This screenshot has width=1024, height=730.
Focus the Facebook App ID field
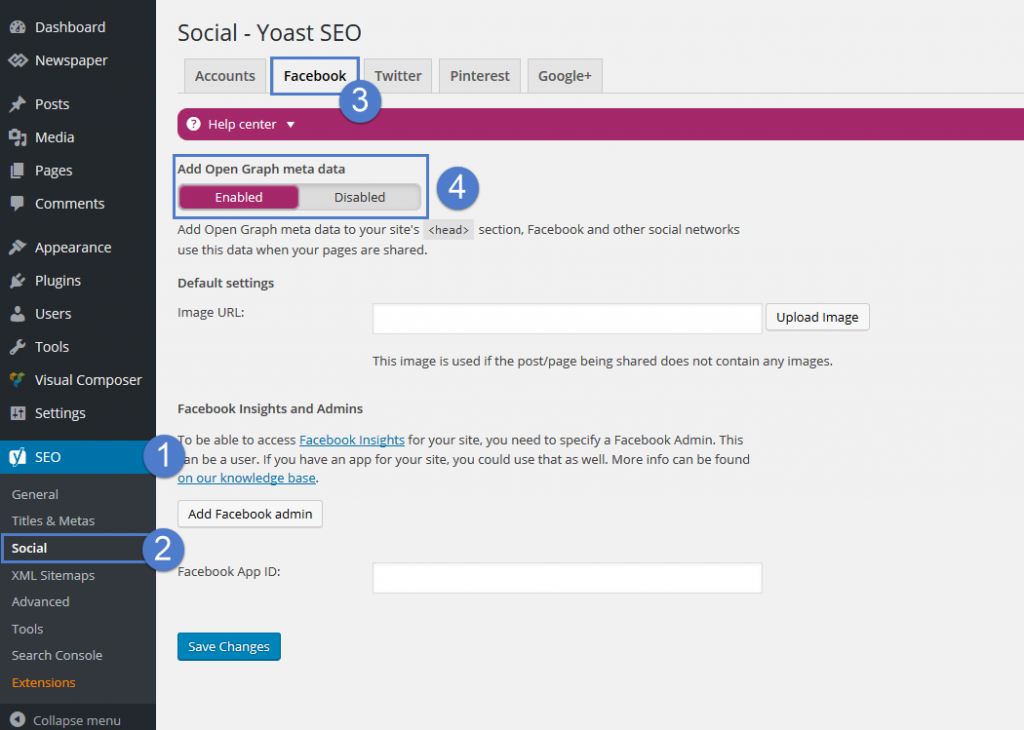[x=568, y=579]
